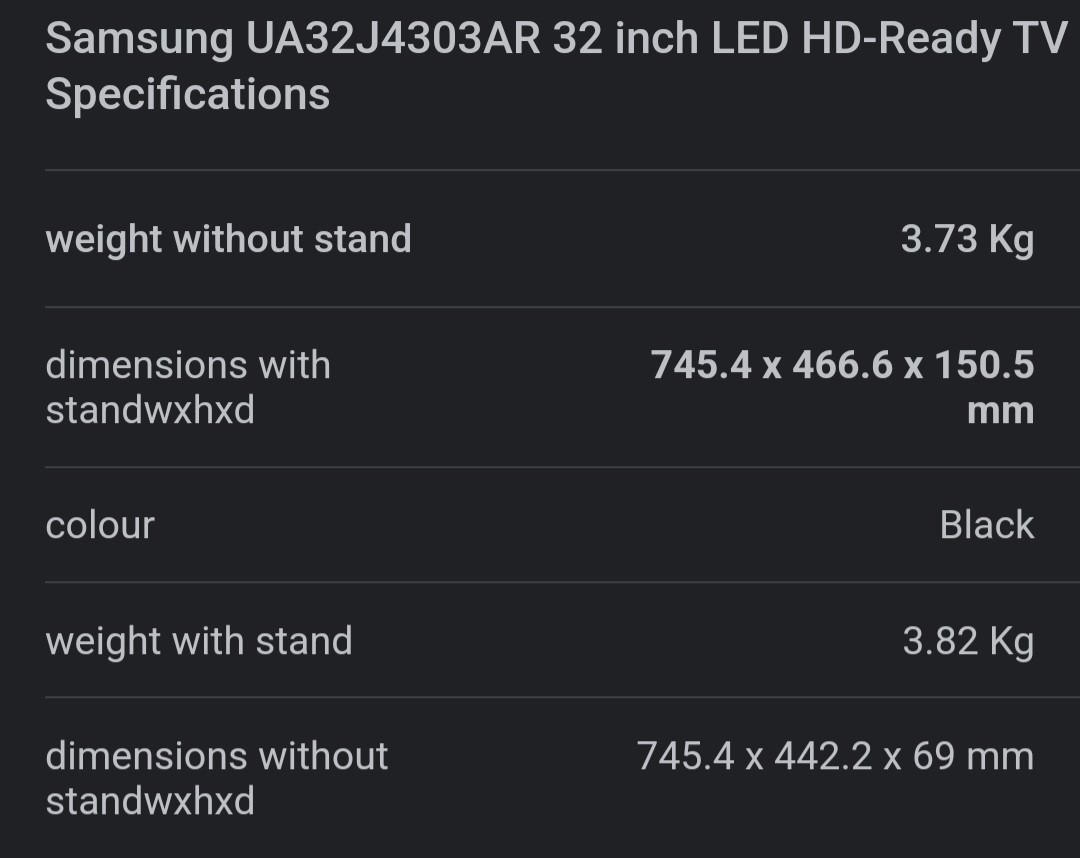This screenshot has width=1080, height=858.
Task: Select the word "Specifications" in the title
Action: [x=188, y=94]
